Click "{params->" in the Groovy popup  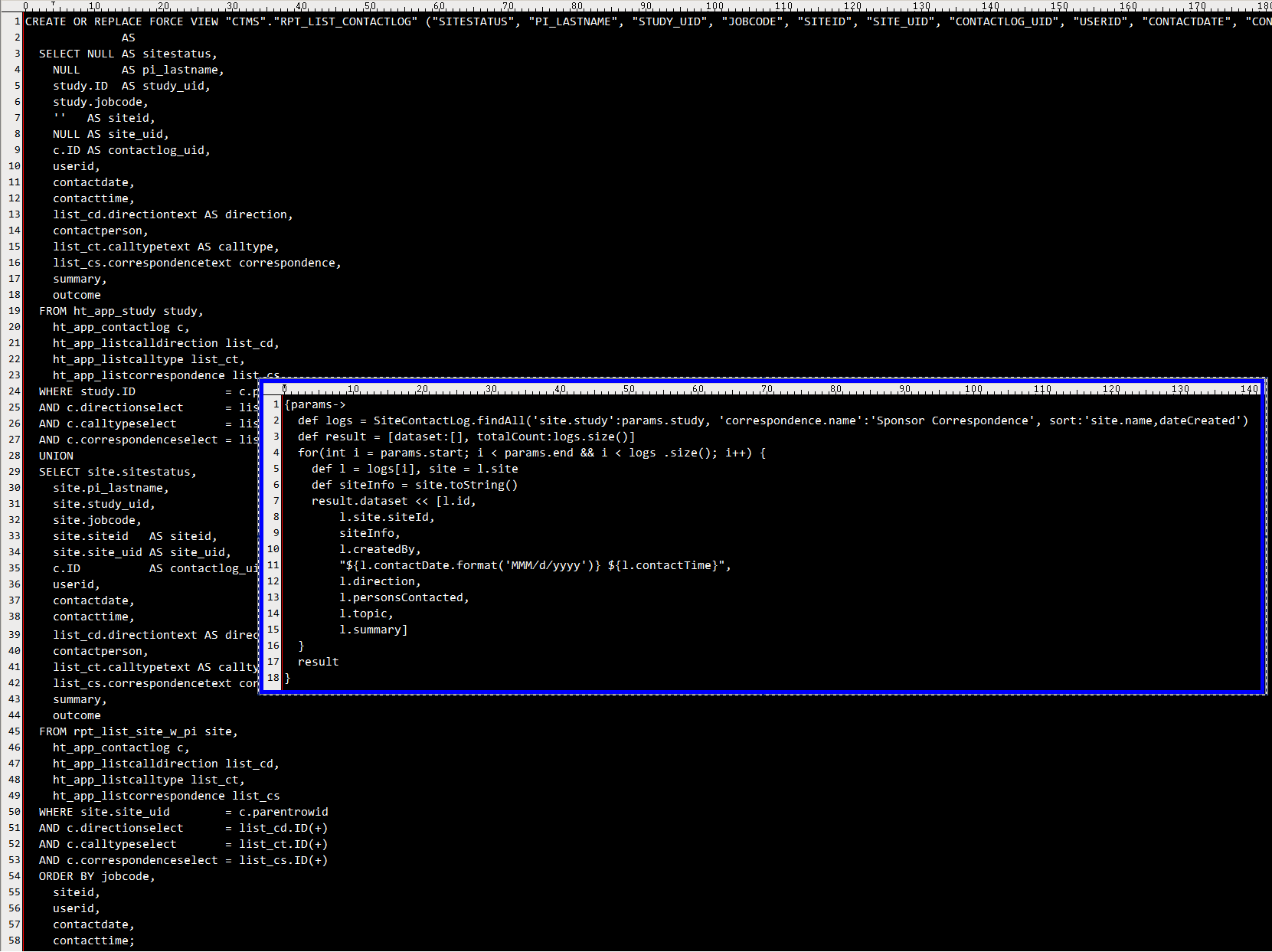click(x=315, y=404)
